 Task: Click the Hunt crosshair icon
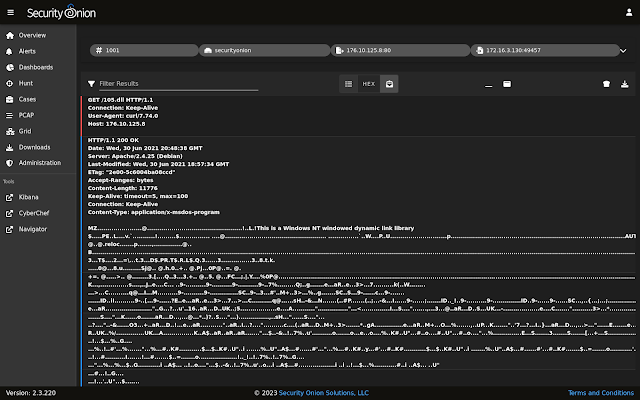pyautogui.click(x=9, y=83)
